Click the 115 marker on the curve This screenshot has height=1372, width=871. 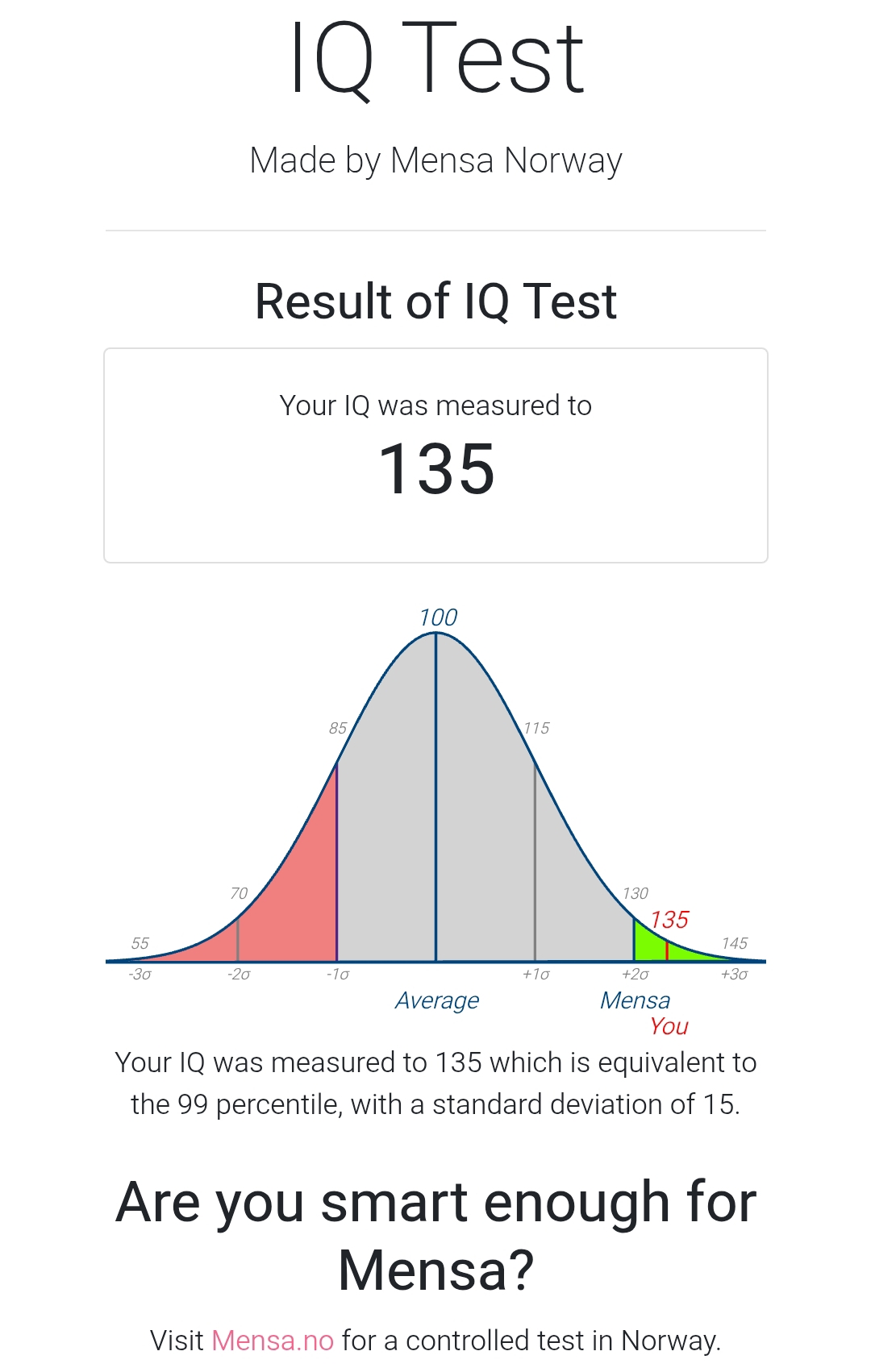point(536,728)
